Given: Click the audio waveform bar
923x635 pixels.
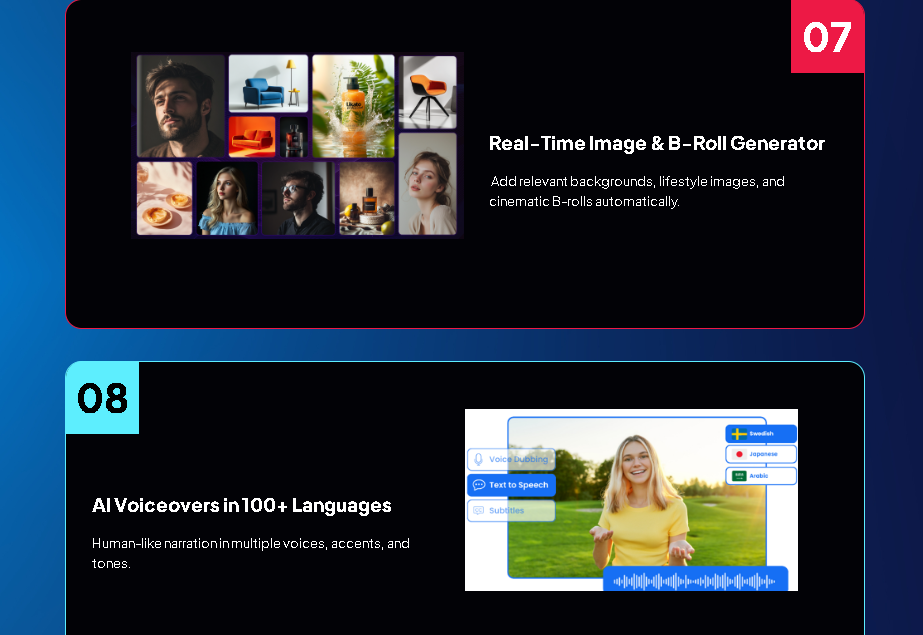Looking at the screenshot, I should coord(695,581).
